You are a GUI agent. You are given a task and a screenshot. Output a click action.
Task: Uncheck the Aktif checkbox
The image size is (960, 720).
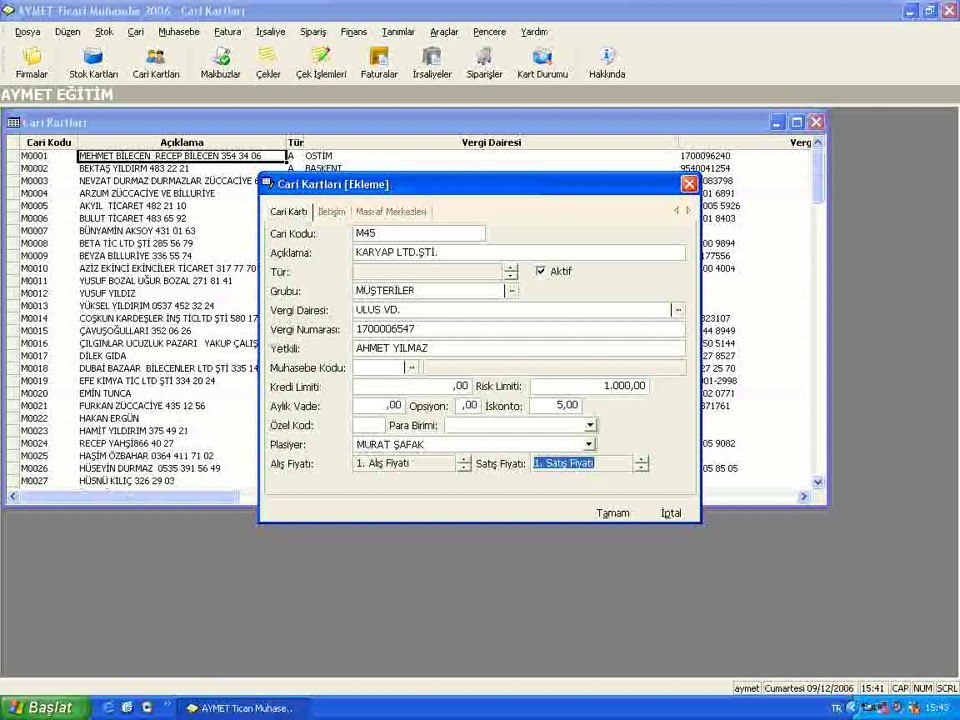click(x=541, y=271)
